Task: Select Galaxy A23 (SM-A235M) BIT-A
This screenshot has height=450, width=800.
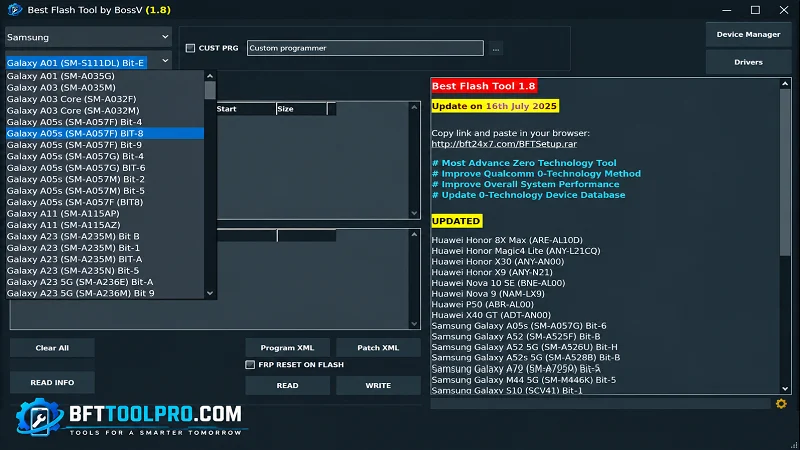Action: tap(105, 259)
